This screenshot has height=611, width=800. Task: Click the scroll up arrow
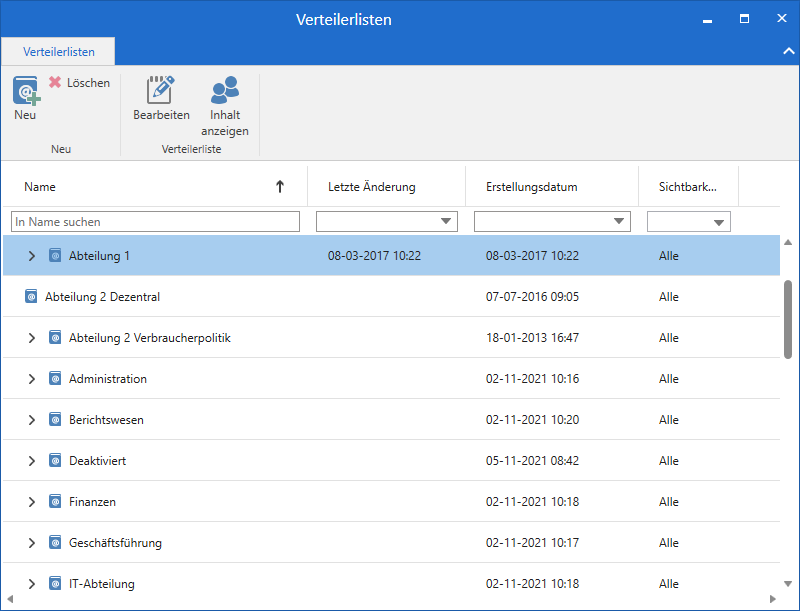(x=788, y=242)
